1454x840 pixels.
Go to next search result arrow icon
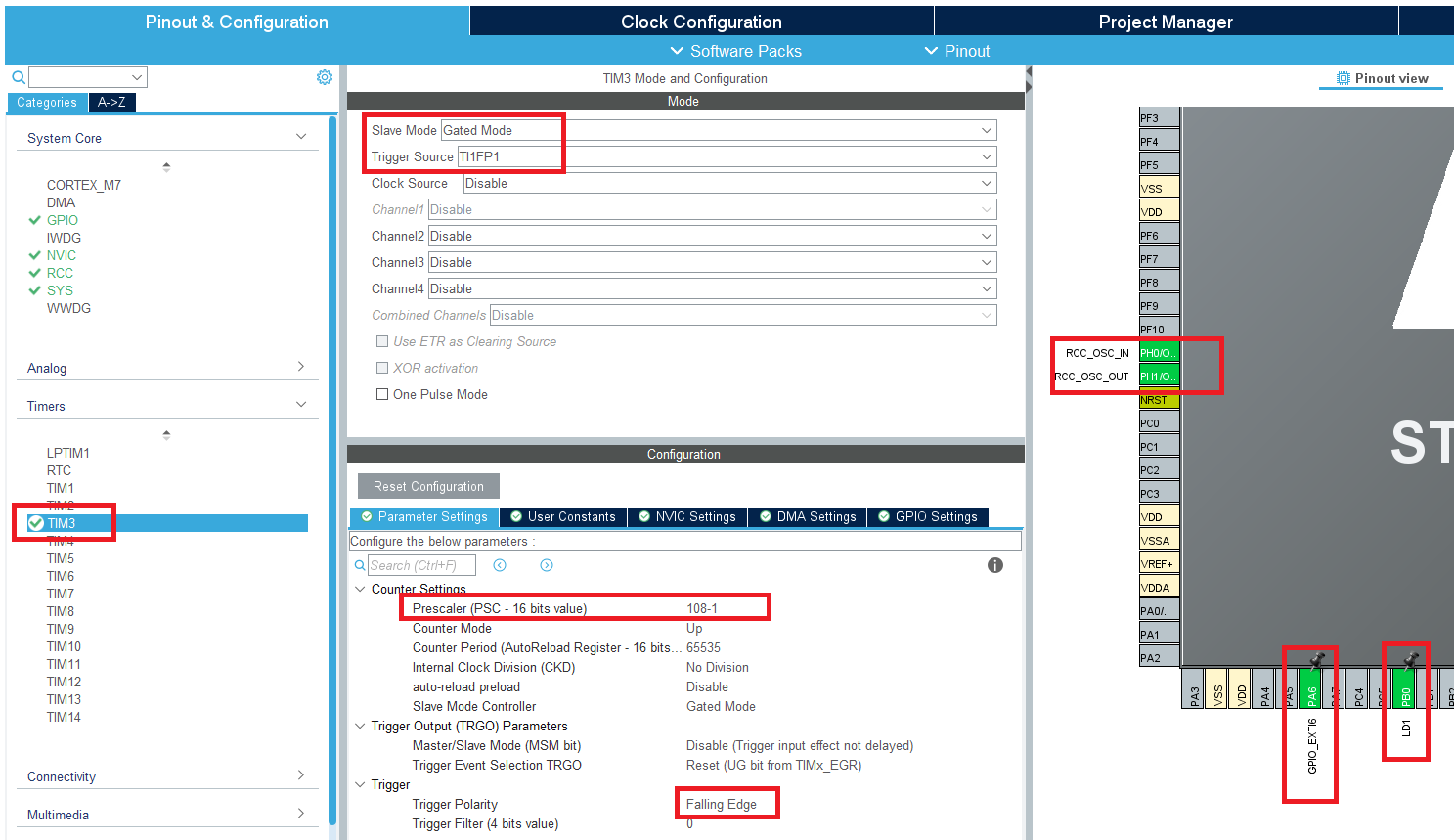[x=547, y=565]
